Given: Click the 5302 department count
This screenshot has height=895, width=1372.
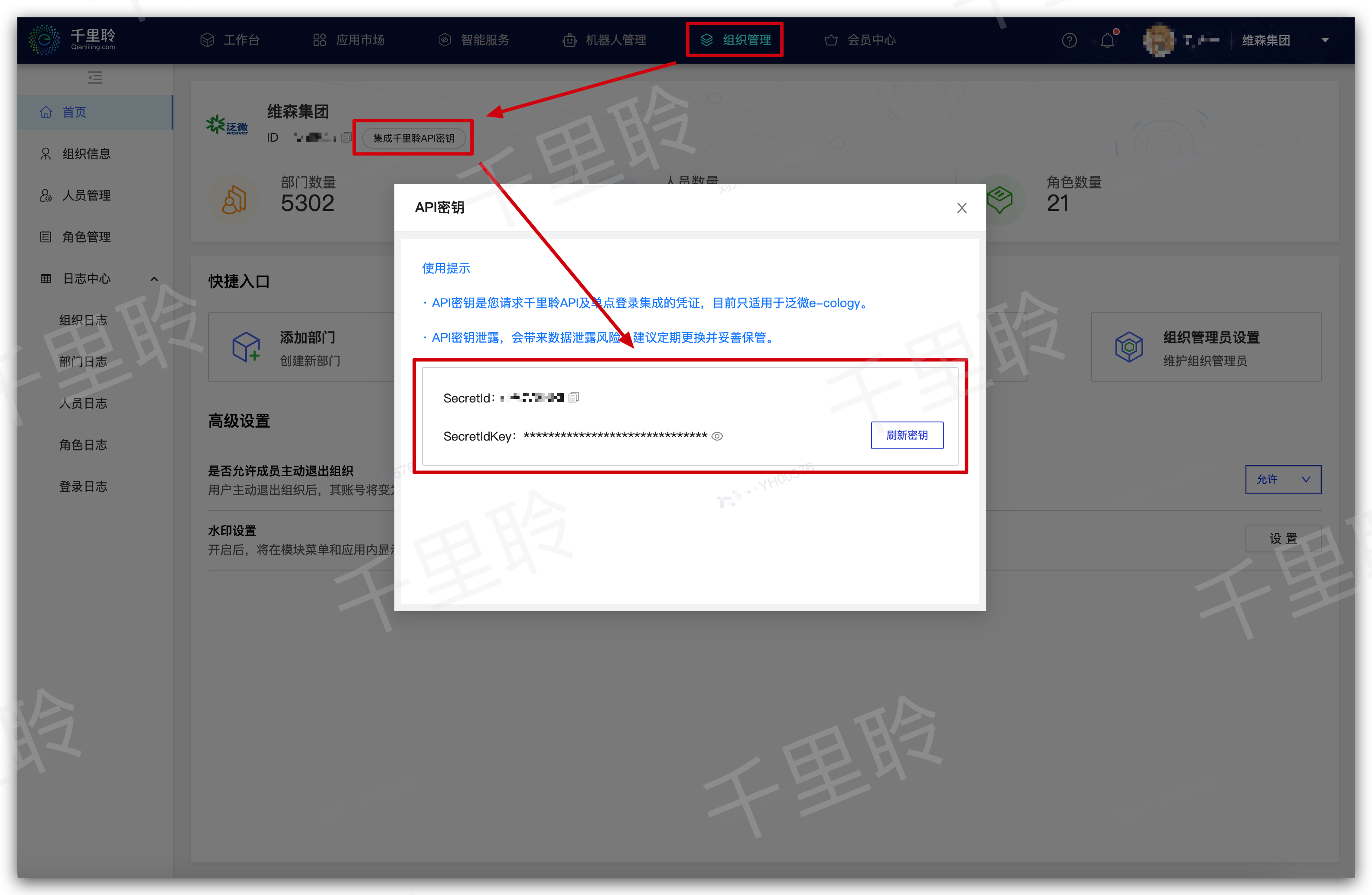Looking at the screenshot, I should pyautogui.click(x=307, y=204).
